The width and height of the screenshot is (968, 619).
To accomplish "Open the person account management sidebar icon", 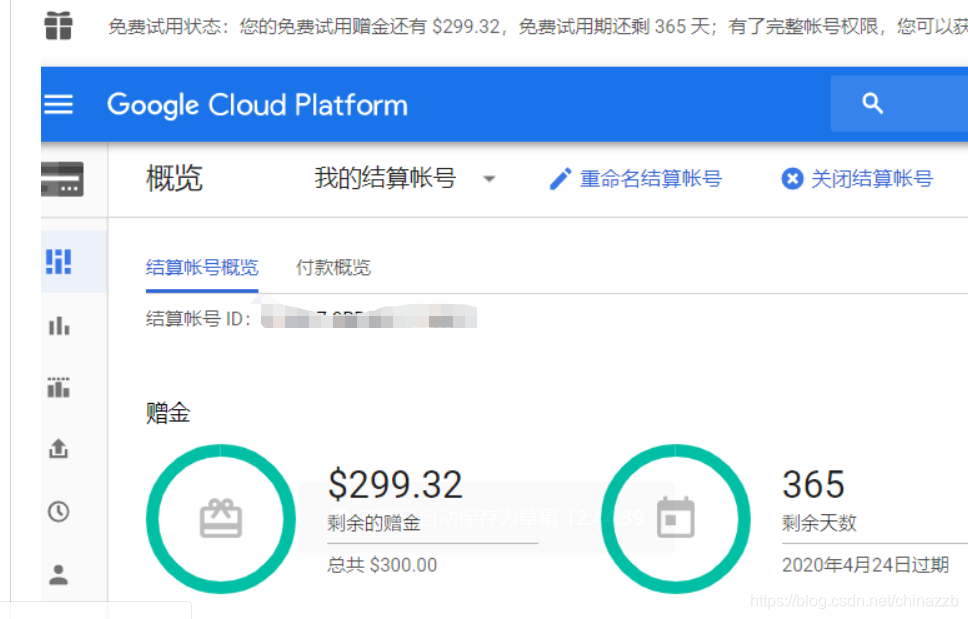I will [x=59, y=575].
